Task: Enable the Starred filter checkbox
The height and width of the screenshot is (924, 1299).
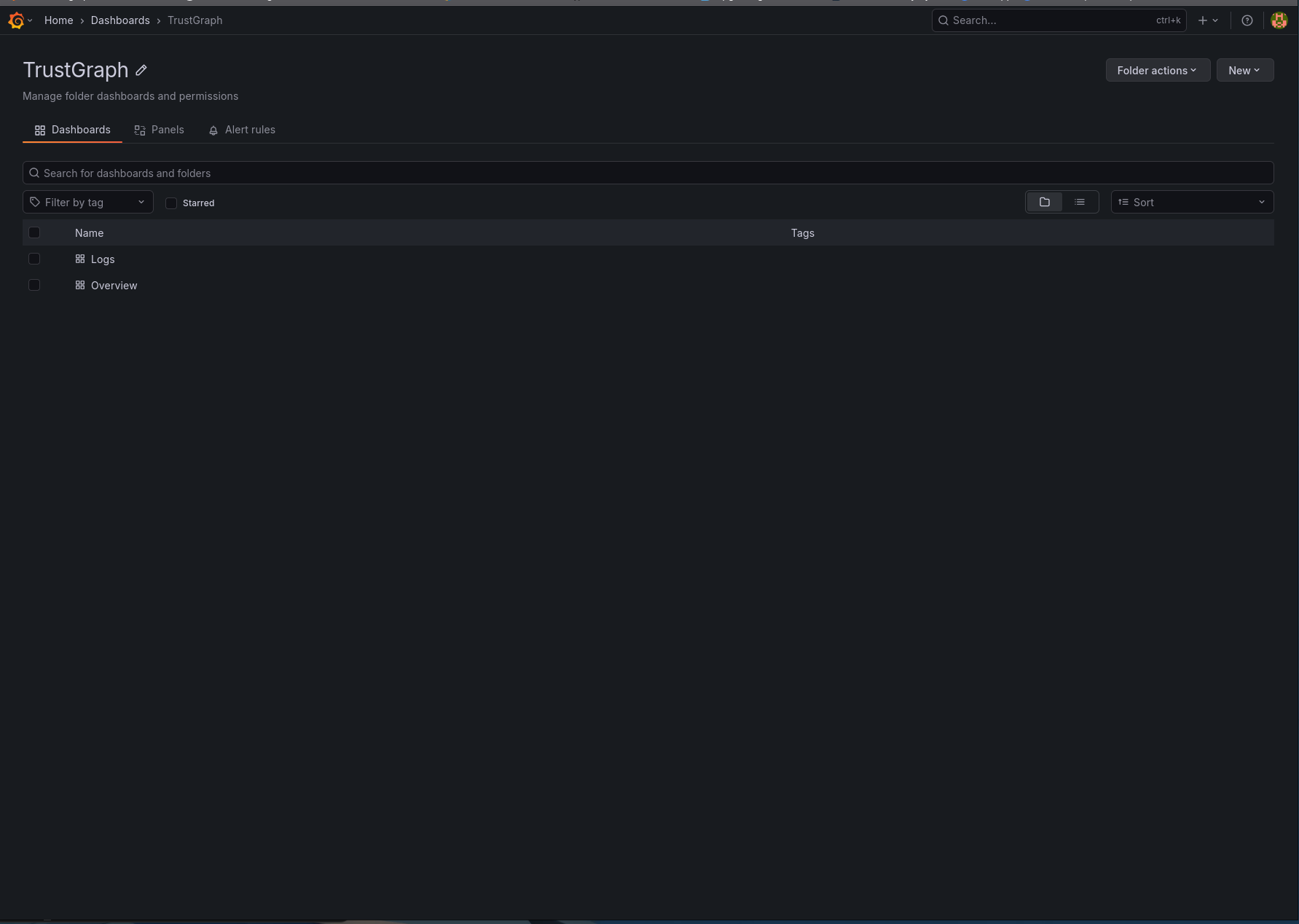Action: click(171, 203)
